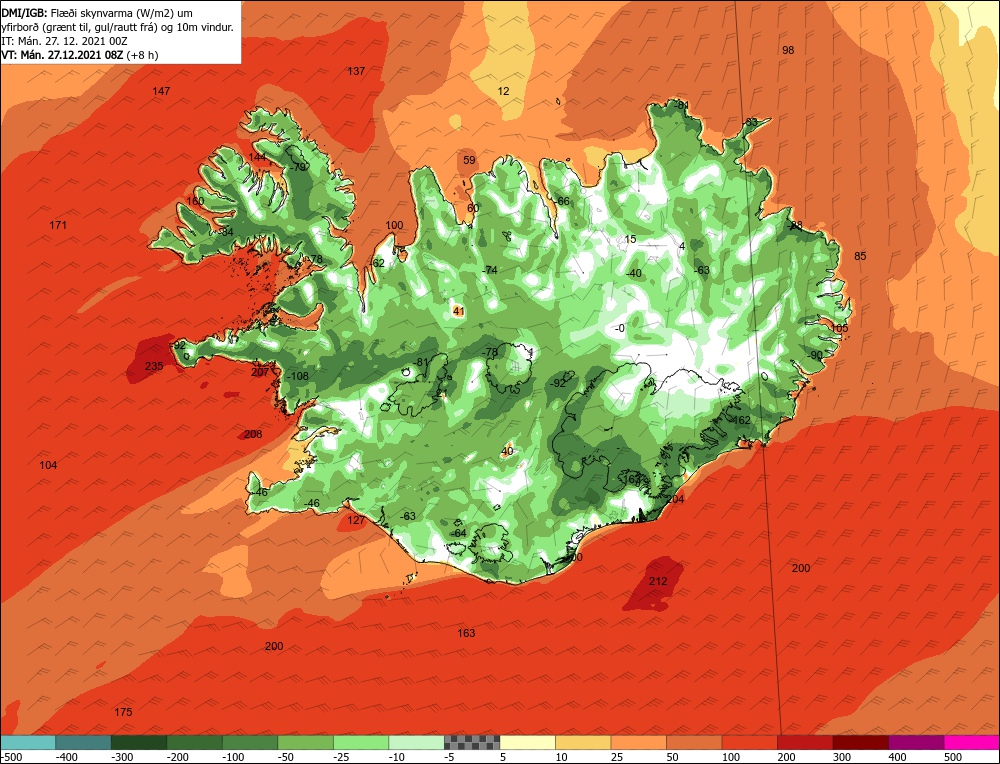The height and width of the screenshot is (764, 1000).
Task: Click the legend label 300
Action: coord(842,757)
